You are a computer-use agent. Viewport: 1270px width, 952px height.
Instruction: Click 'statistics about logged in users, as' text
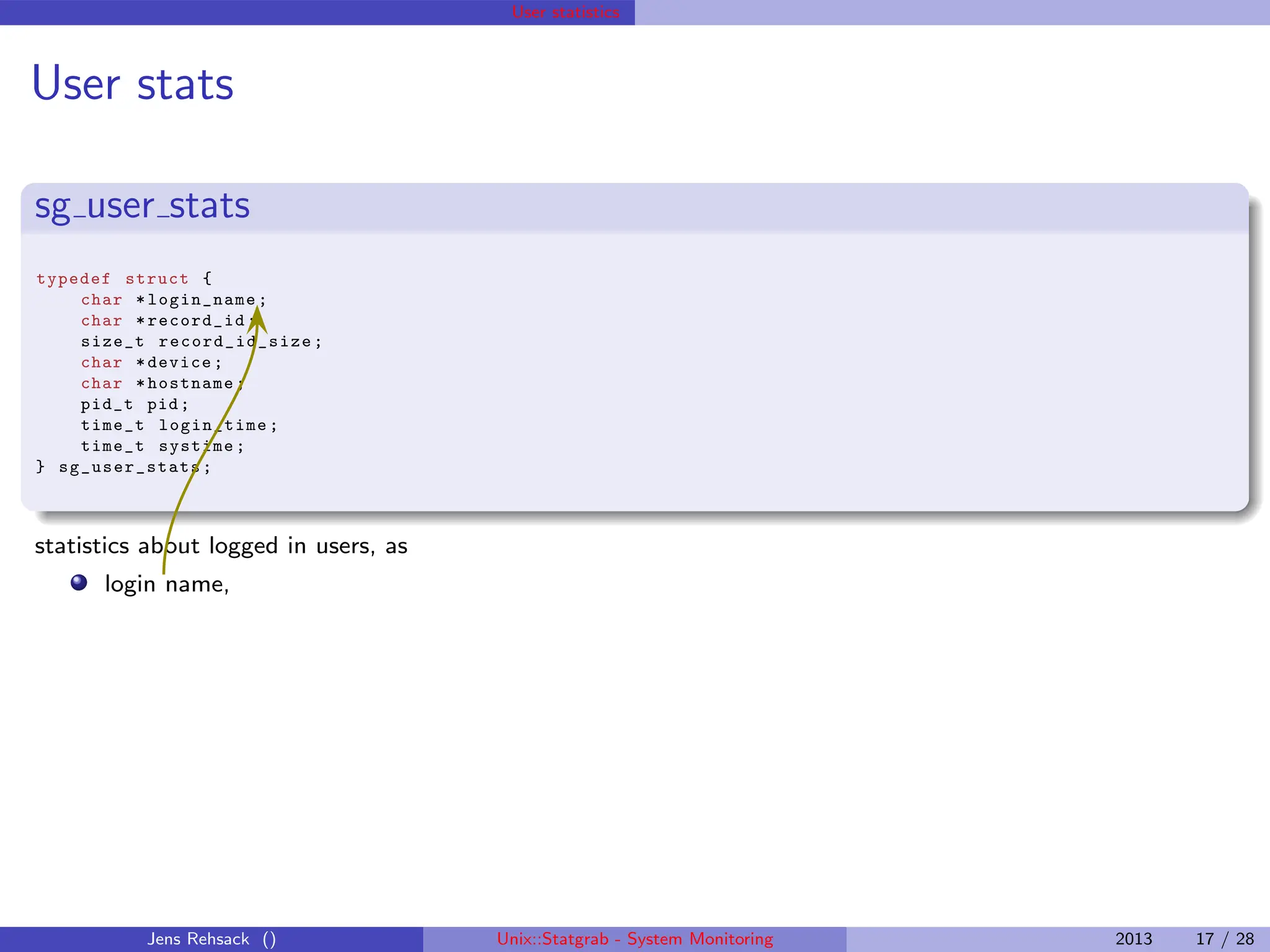click(221, 546)
